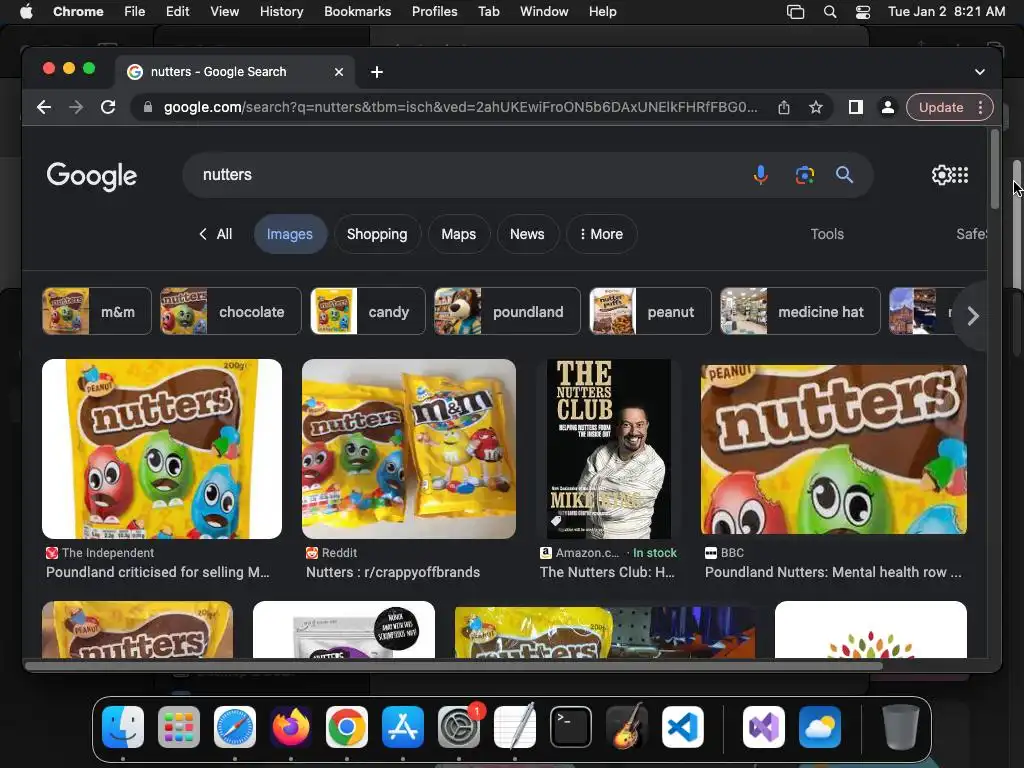Click the Update button
Viewport: 1024px width, 768px height.
940,107
